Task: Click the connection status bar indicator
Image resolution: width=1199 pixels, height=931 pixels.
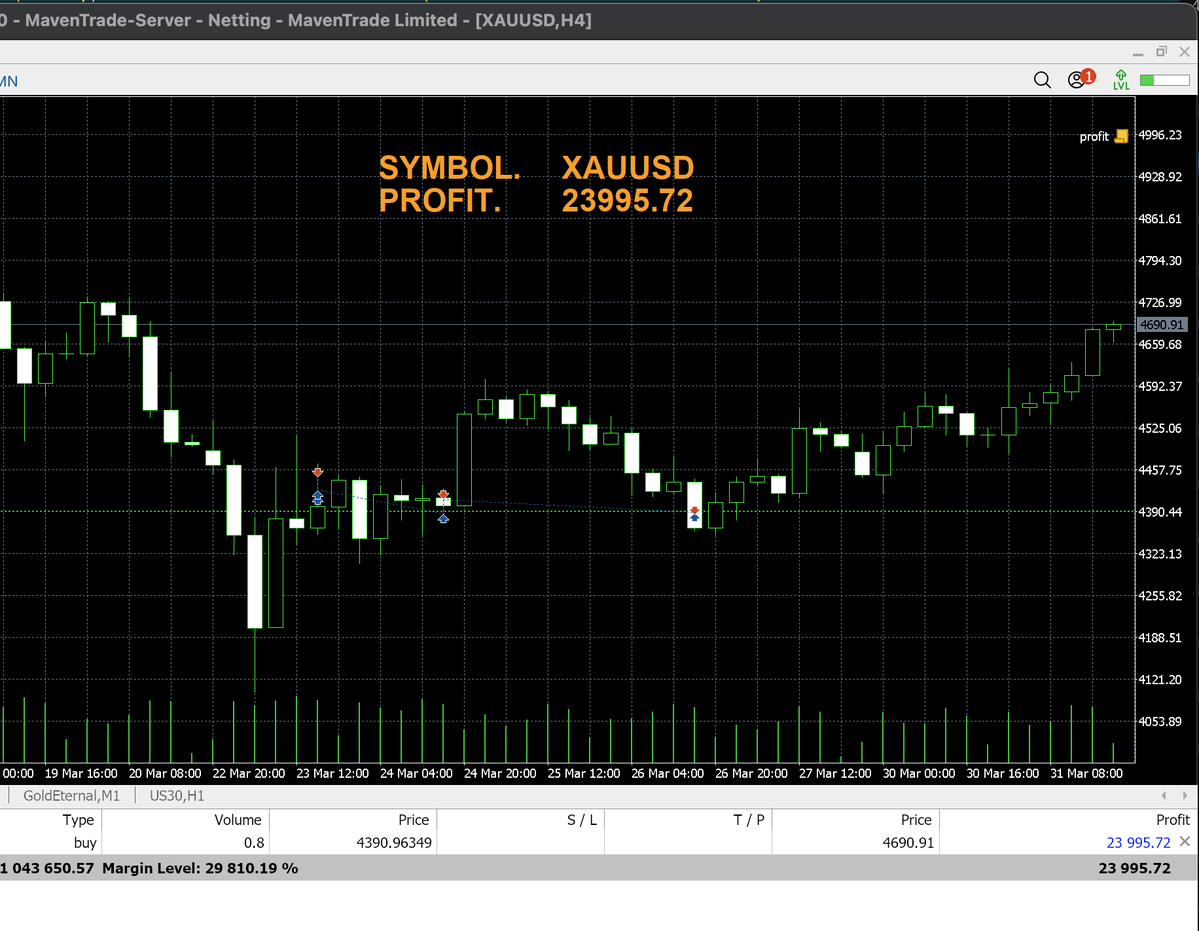Action: pyautogui.click(x=1164, y=79)
